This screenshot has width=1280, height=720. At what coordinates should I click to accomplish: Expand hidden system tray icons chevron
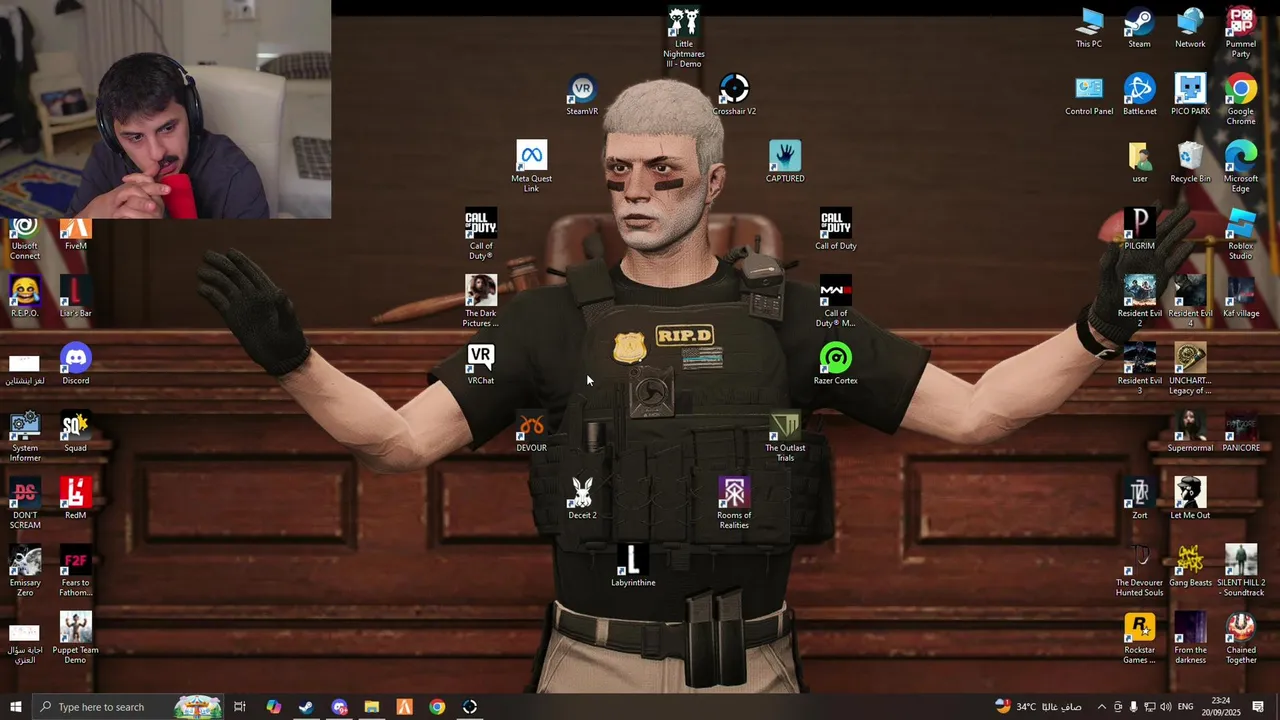1102,707
